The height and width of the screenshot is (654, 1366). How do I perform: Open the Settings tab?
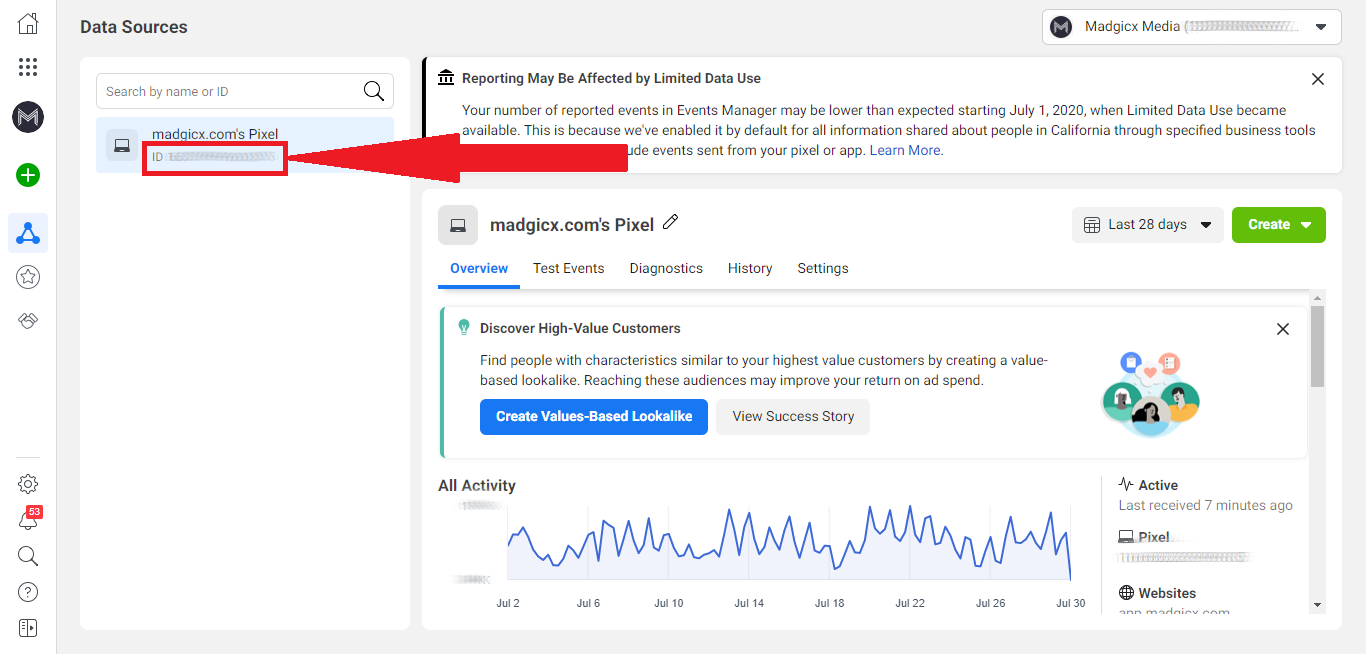point(823,268)
